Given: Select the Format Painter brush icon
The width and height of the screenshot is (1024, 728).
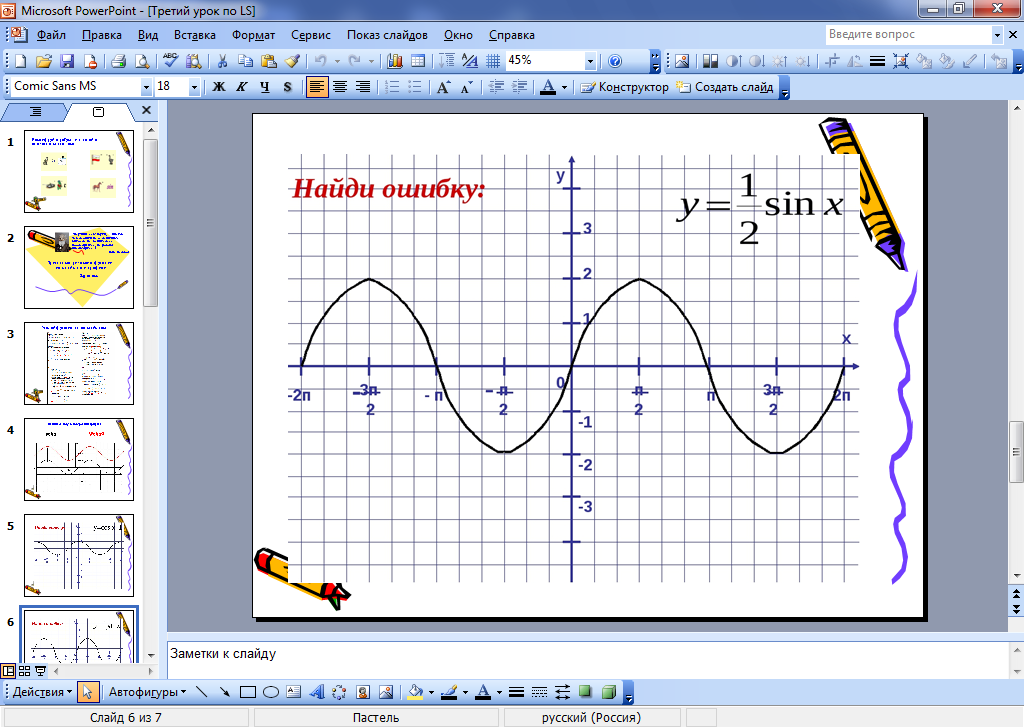Looking at the screenshot, I should (292, 61).
